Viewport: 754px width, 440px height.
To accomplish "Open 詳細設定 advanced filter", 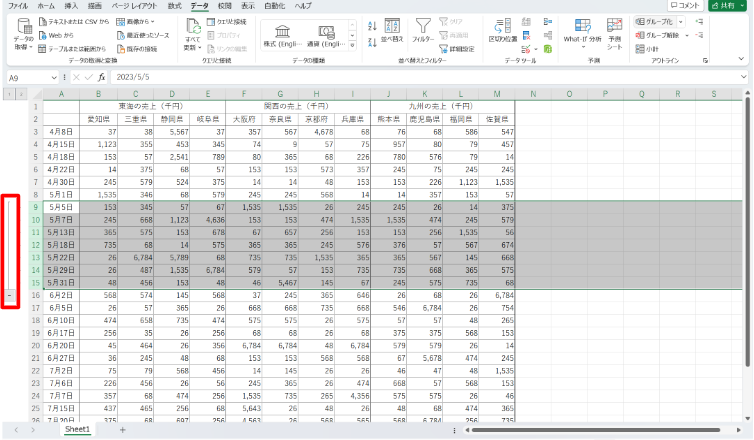I will pyautogui.click(x=457, y=49).
